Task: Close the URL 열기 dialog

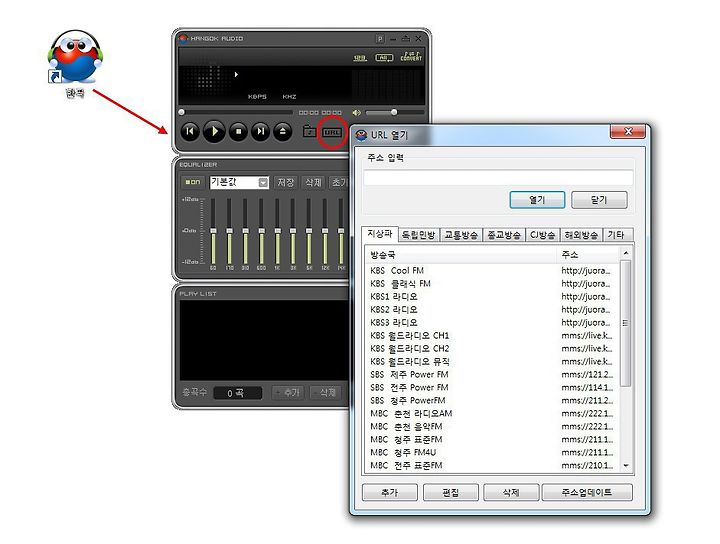Action: pos(628,131)
